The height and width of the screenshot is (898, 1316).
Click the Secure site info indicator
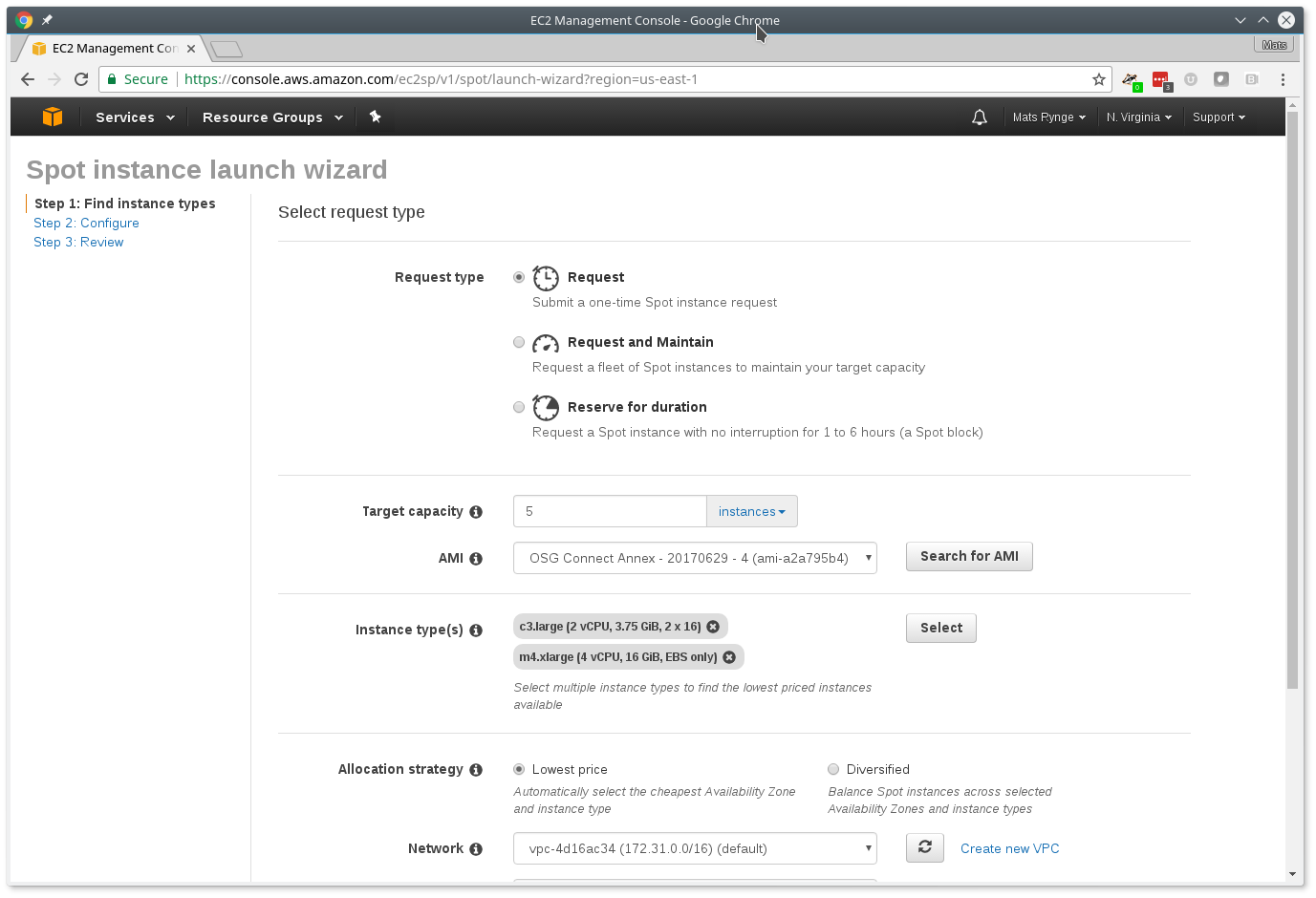click(137, 79)
